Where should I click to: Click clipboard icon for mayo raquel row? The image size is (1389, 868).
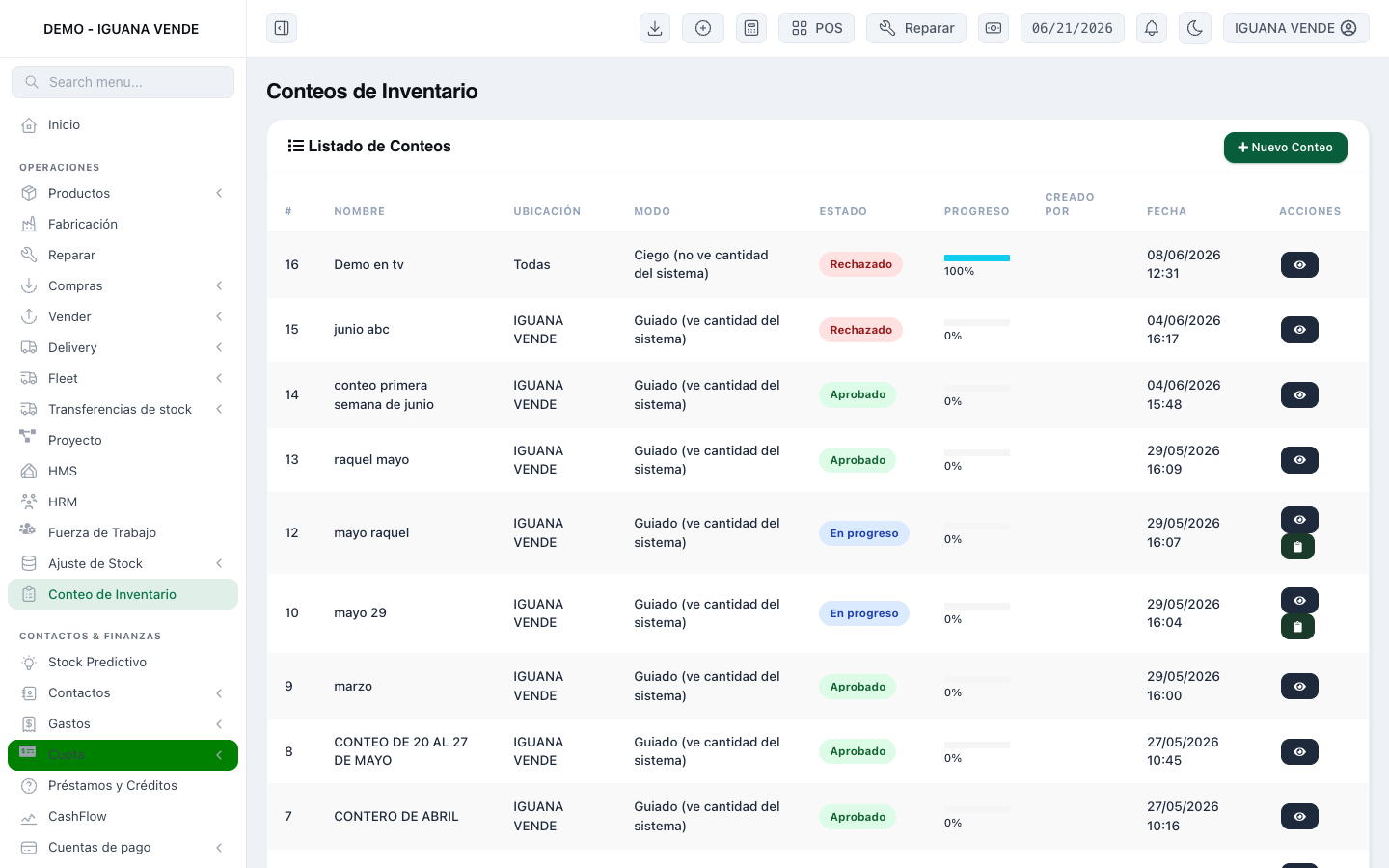pos(1297,547)
